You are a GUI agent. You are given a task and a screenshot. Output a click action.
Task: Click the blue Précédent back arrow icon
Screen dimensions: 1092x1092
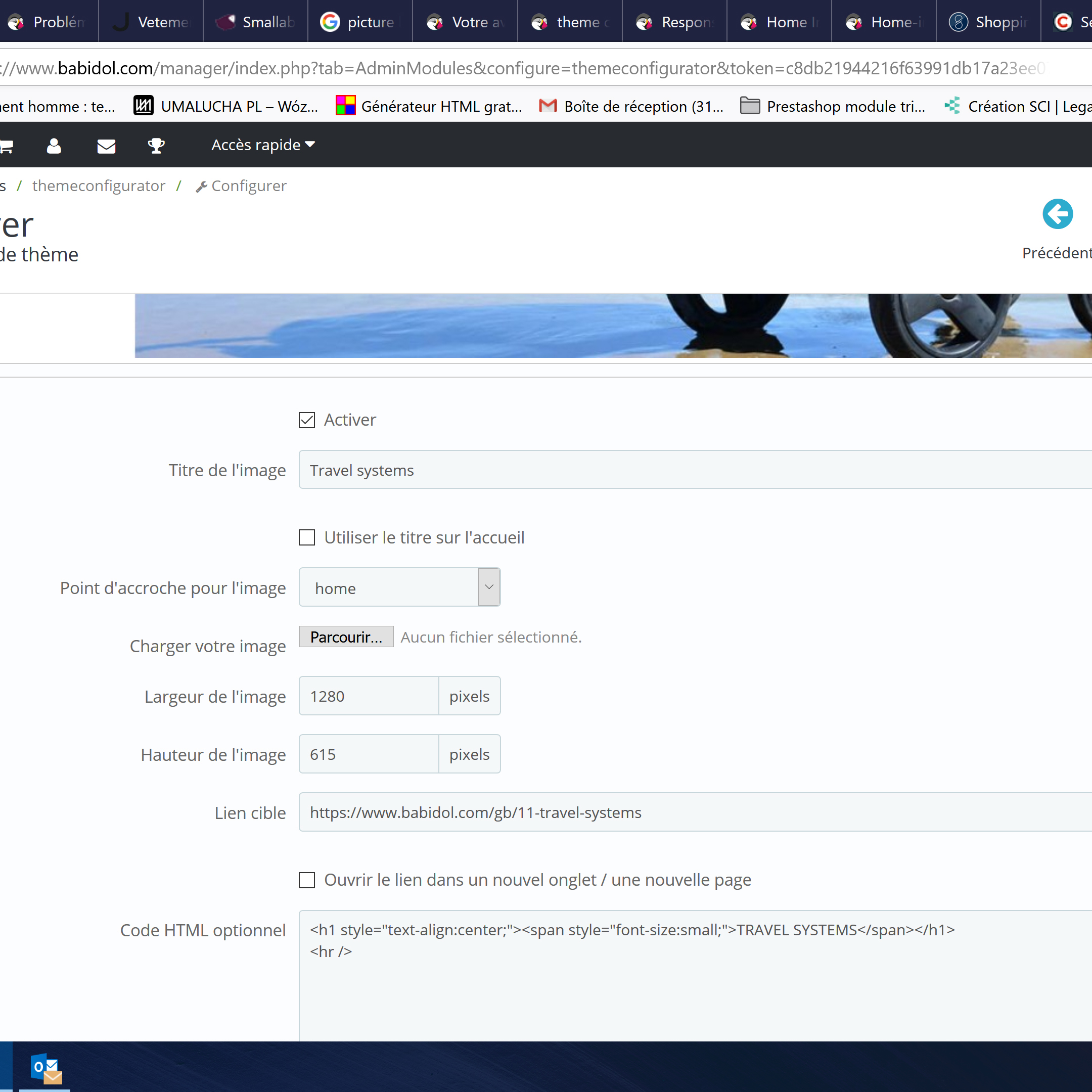coord(1058,214)
